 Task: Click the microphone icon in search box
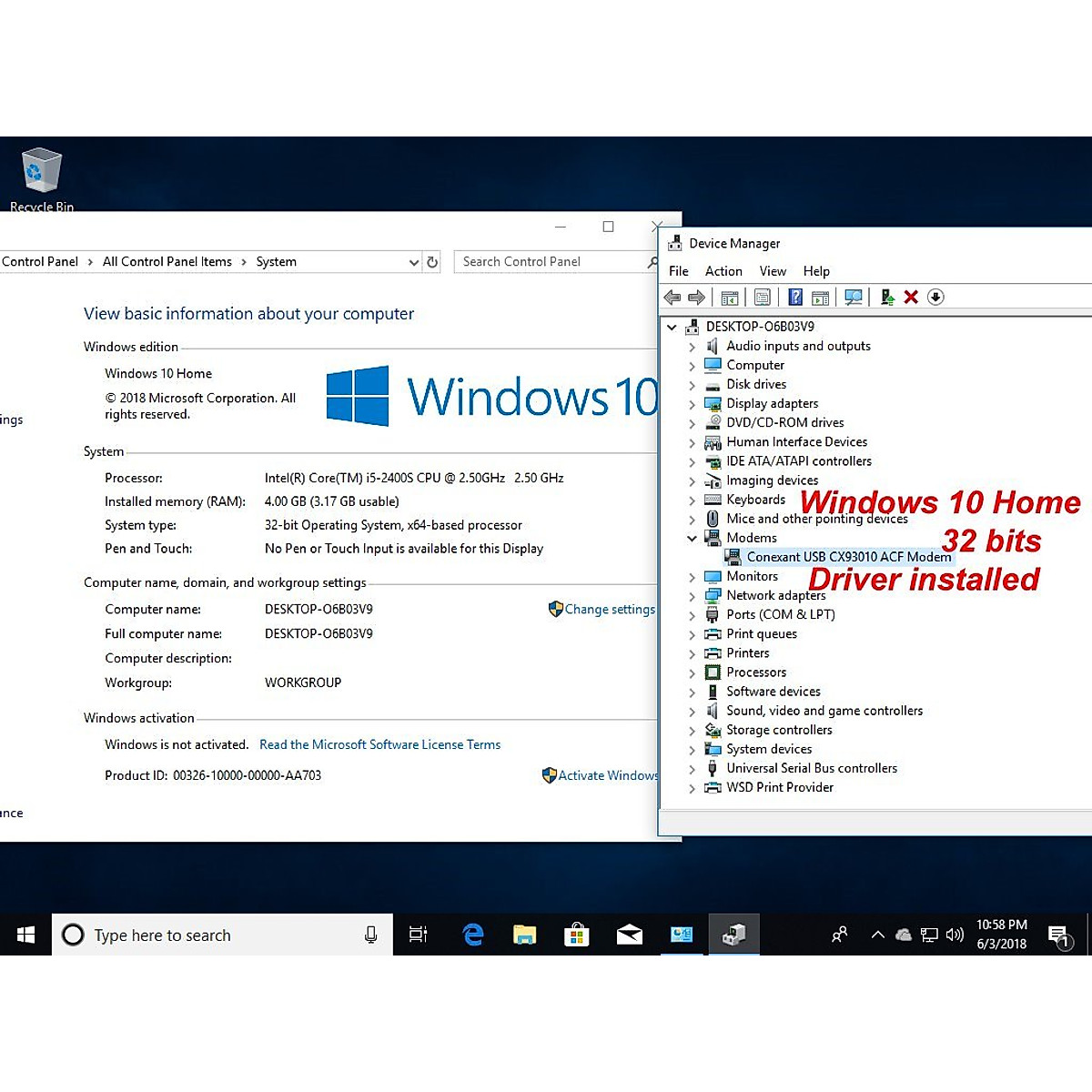point(370,935)
